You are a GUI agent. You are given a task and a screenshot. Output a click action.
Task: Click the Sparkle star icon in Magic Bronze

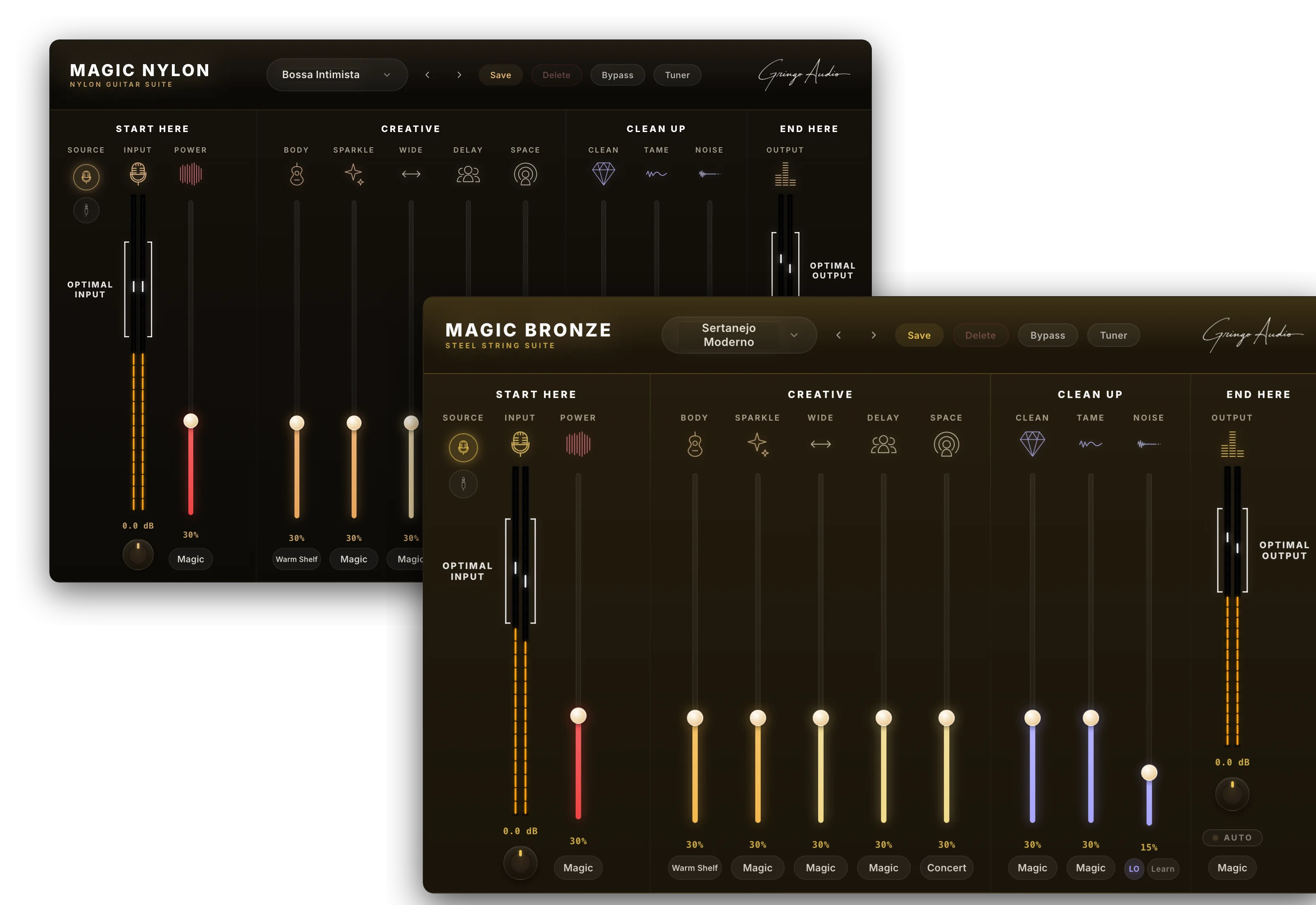[x=758, y=444]
